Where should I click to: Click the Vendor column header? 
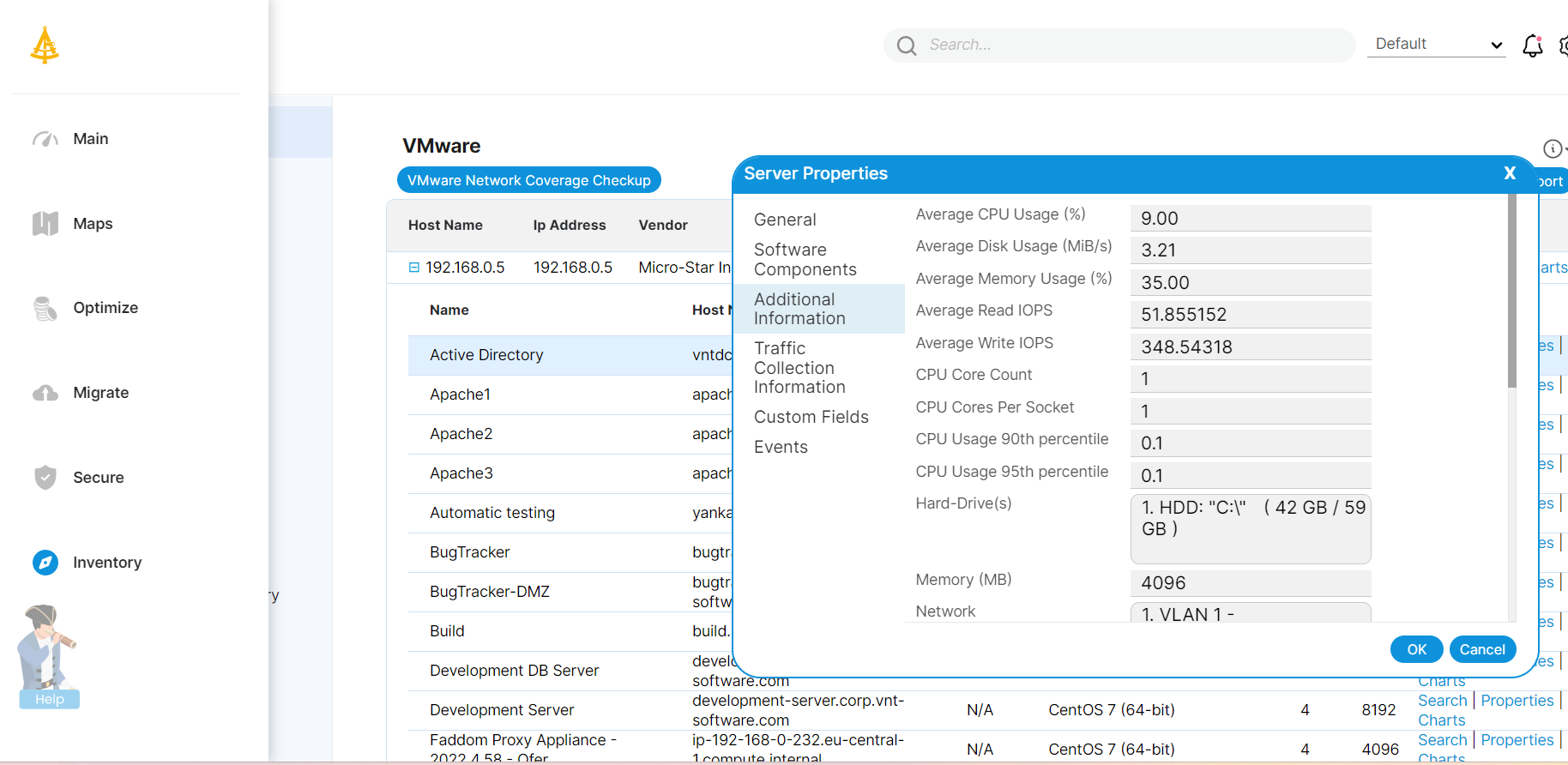pyautogui.click(x=663, y=225)
